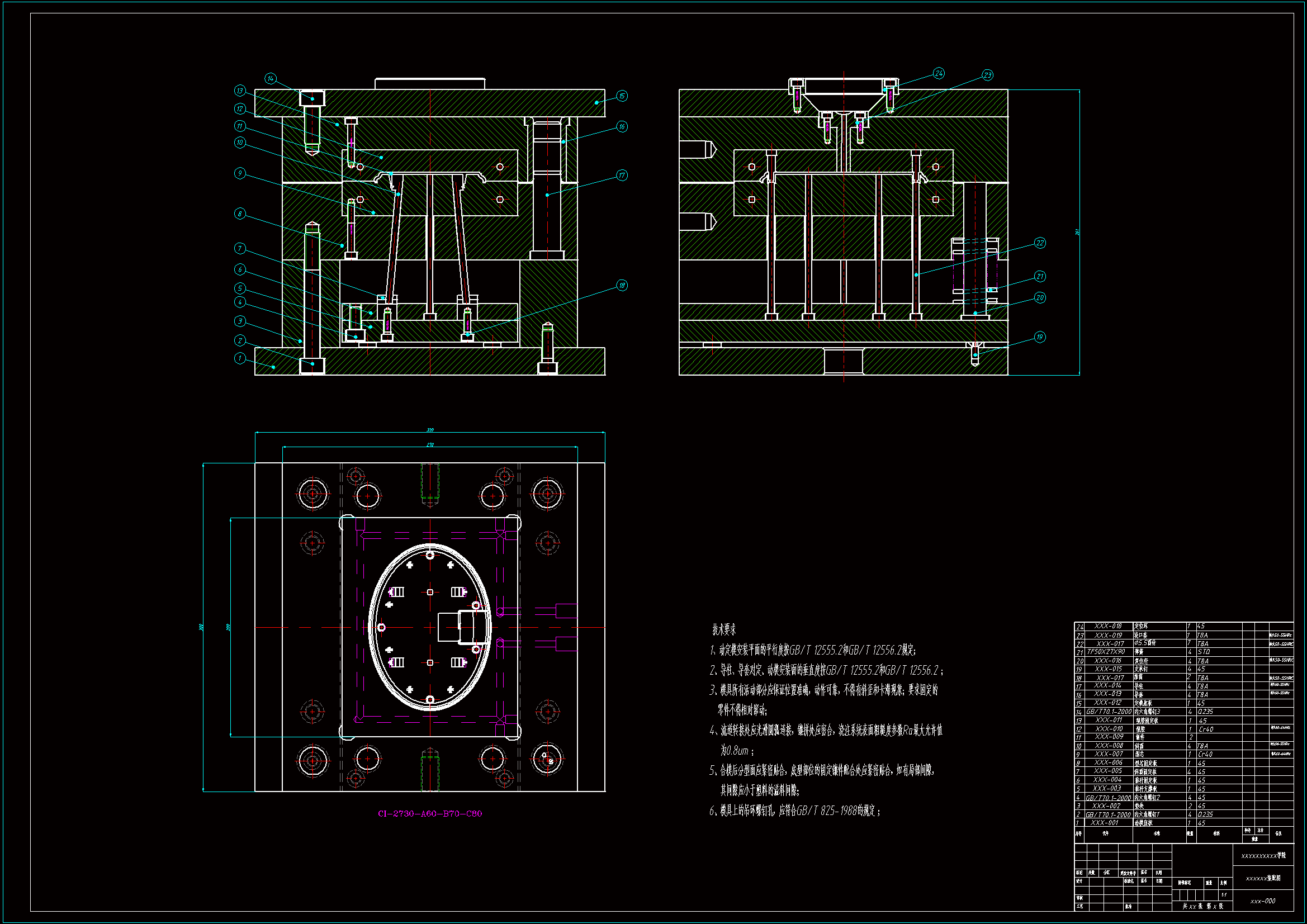Click the TF50X27X90 cell in parts list
This screenshot has height=924, width=1307.
coord(1106,652)
